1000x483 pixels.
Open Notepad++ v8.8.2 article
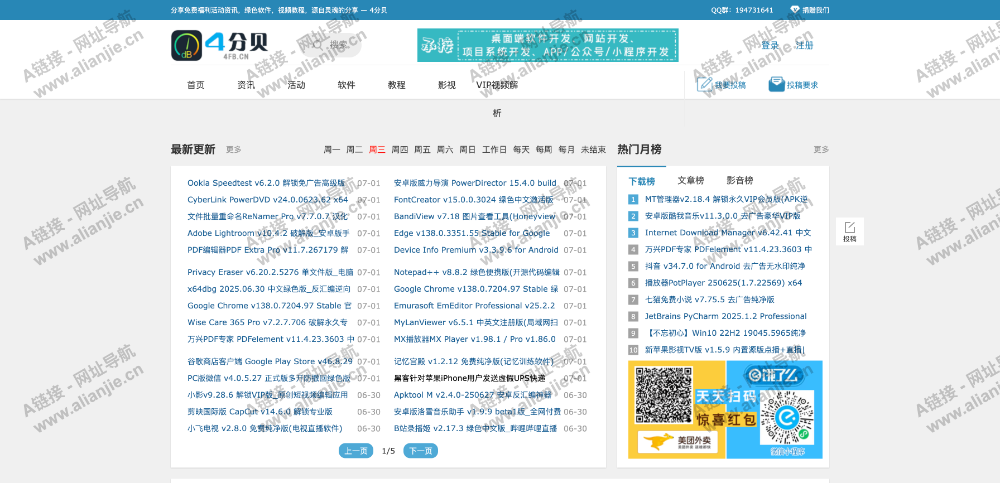click(476, 272)
